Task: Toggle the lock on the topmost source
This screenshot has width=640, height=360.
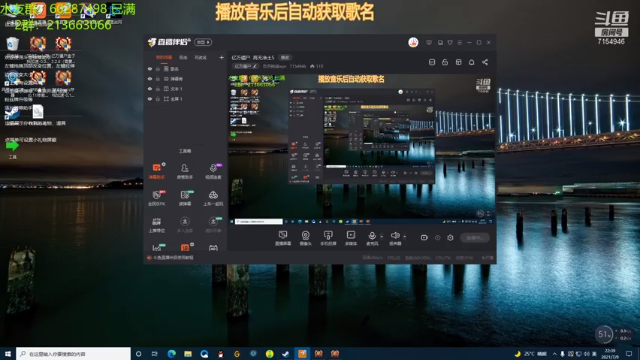Action: pos(158,69)
